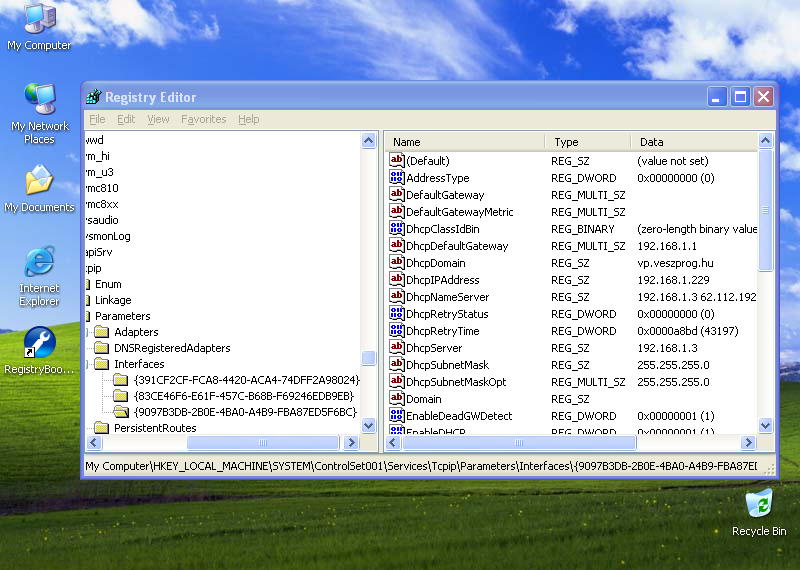This screenshot has height=570, width=800.
Task: Click the (Default) value string icon
Action: point(396,160)
